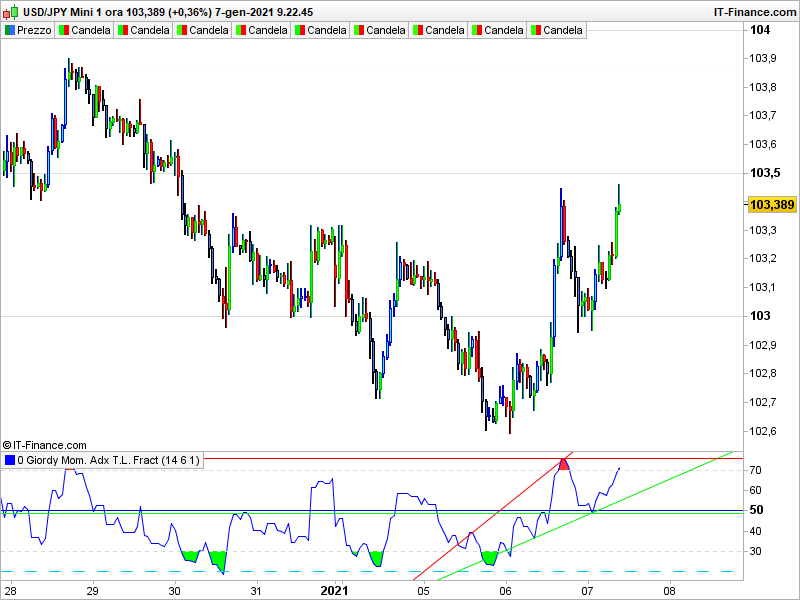This screenshot has width=800, height=600.
Task: Click the 103,7 price axis label
Action: pyautogui.click(x=763, y=115)
